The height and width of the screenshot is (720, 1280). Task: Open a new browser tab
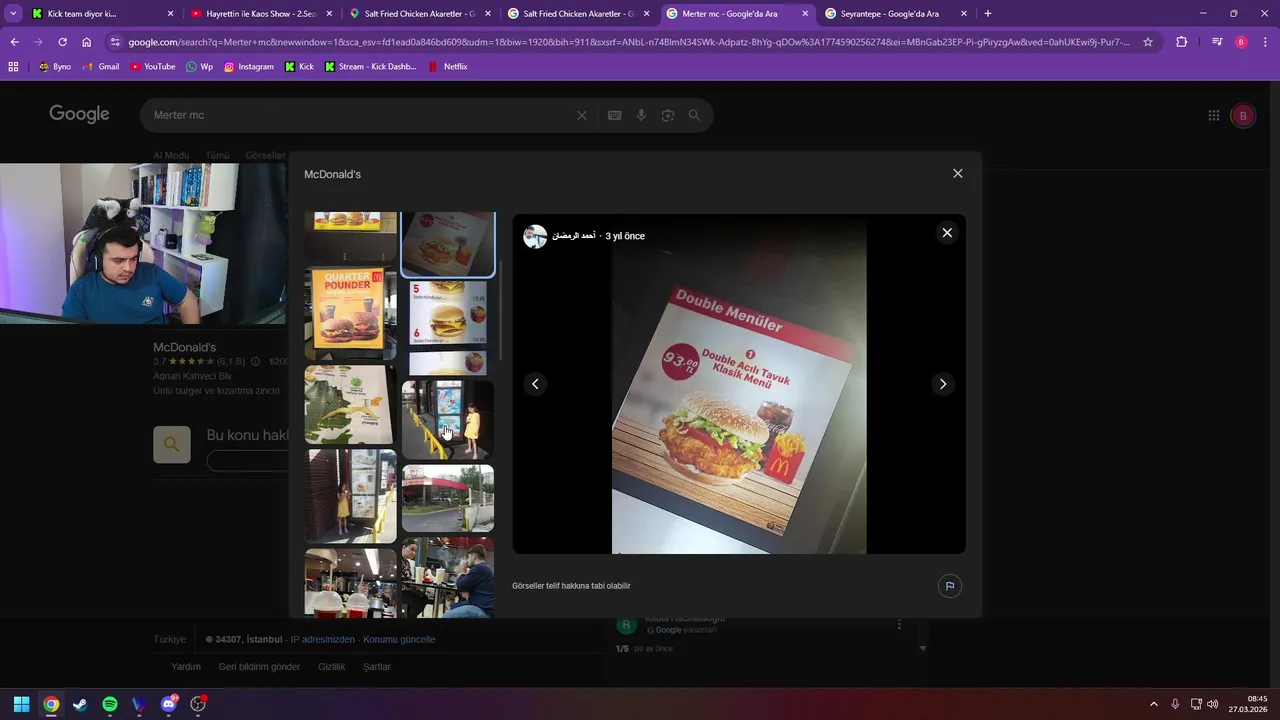[x=988, y=14]
